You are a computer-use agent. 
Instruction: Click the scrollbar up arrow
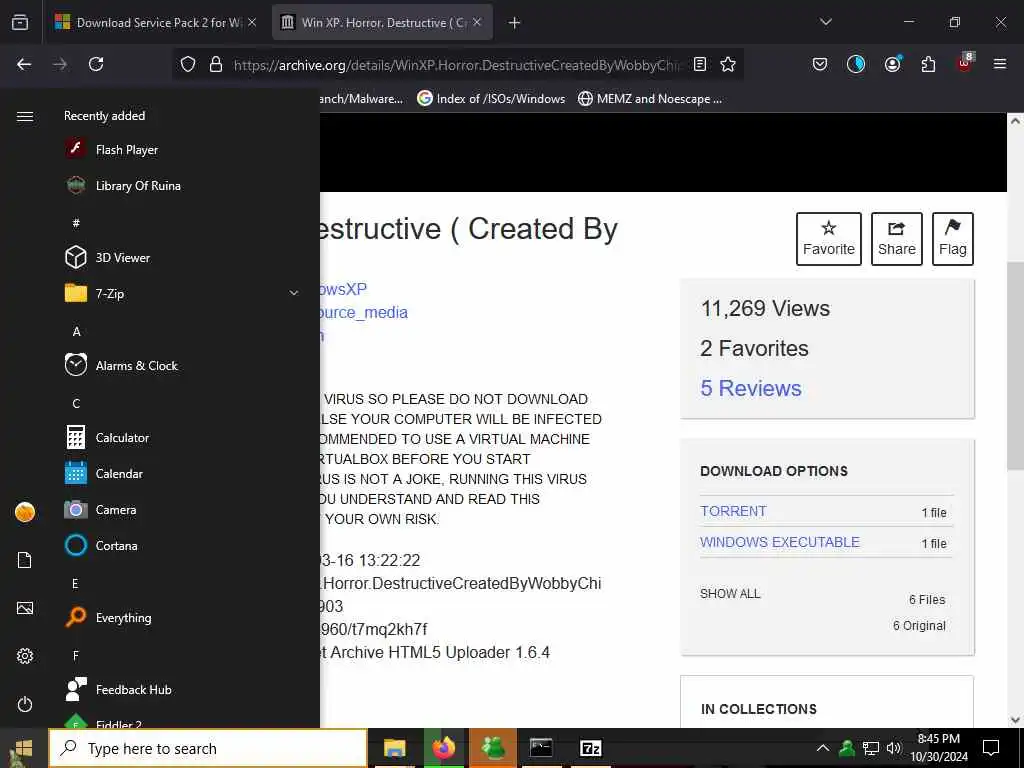pos(1015,121)
